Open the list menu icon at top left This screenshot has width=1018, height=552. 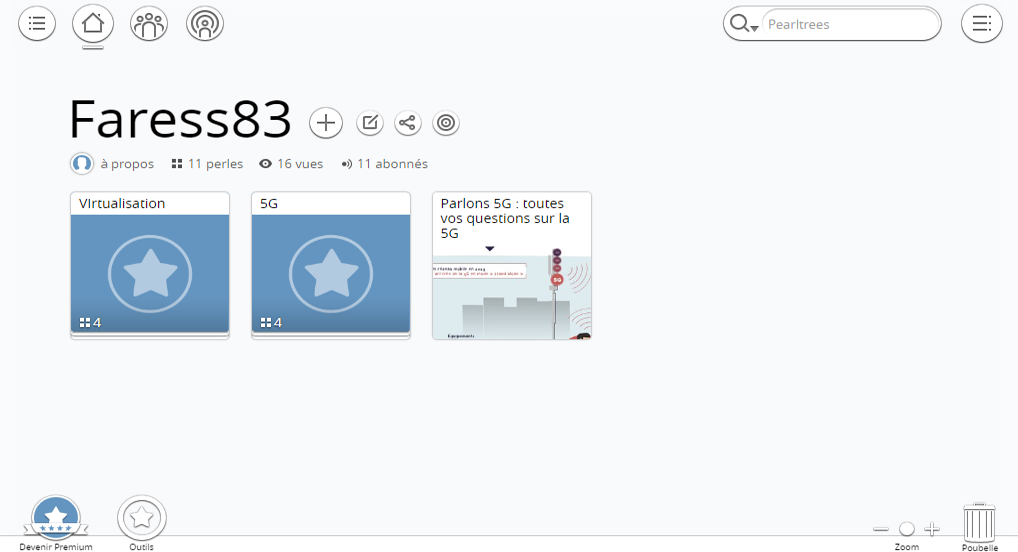coord(37,24)
